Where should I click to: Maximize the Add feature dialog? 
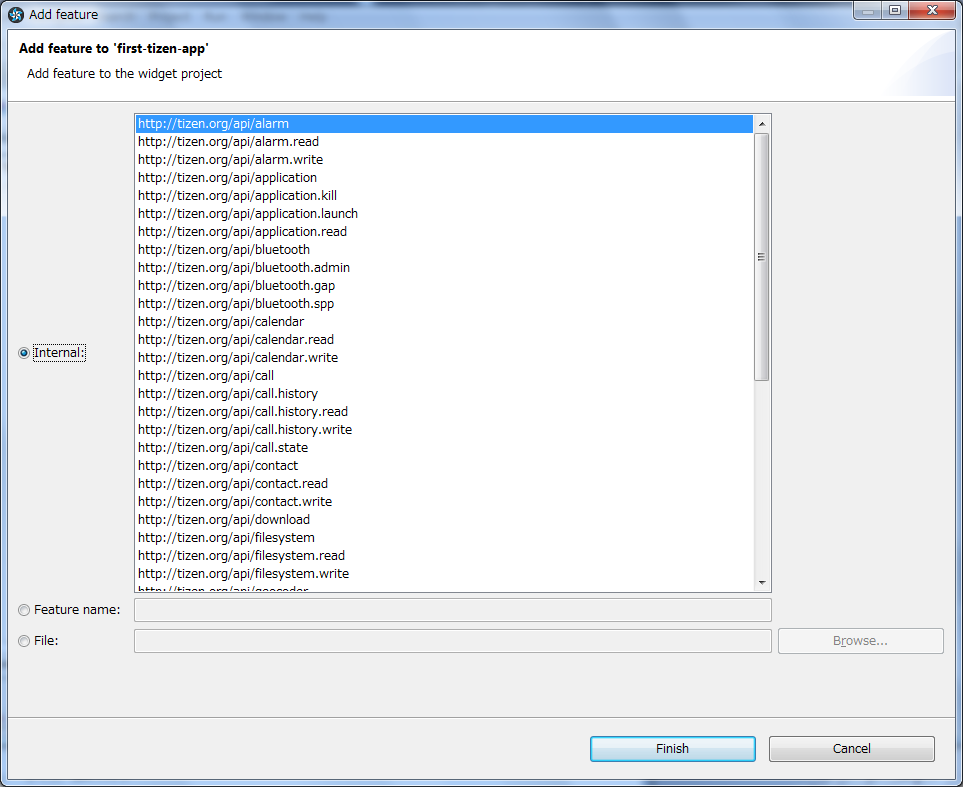click(895, 10)
